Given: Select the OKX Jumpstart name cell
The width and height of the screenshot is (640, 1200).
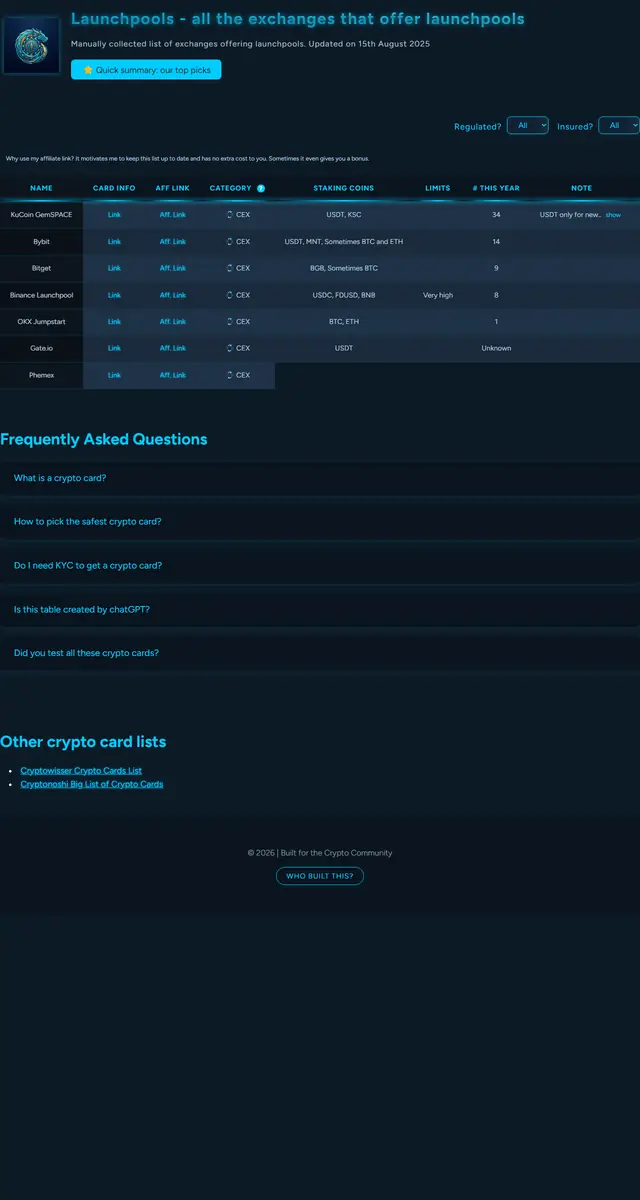Looking at the screenshot, I should (x=41, y=322).
